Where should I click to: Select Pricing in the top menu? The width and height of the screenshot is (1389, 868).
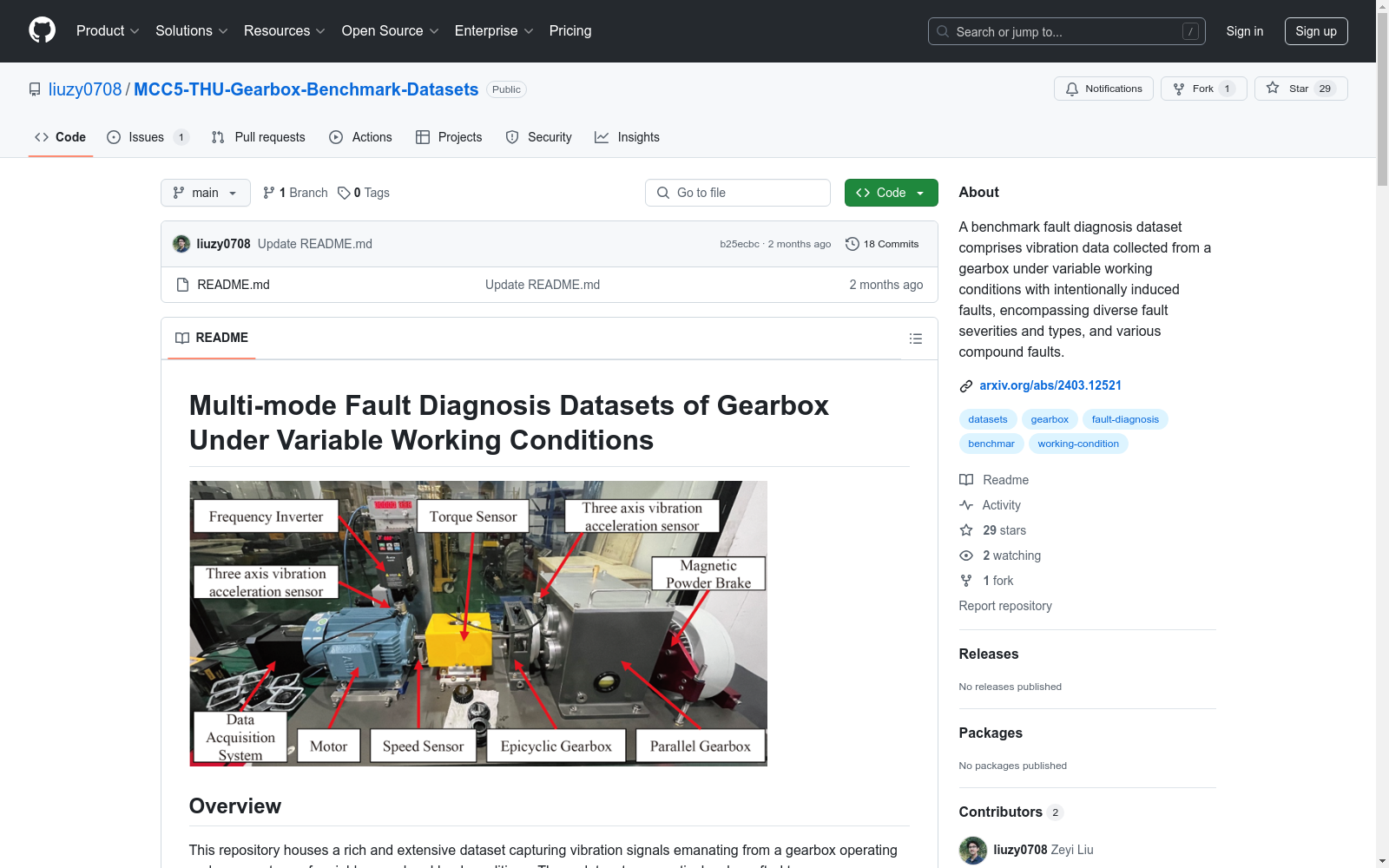pos(569,30)
